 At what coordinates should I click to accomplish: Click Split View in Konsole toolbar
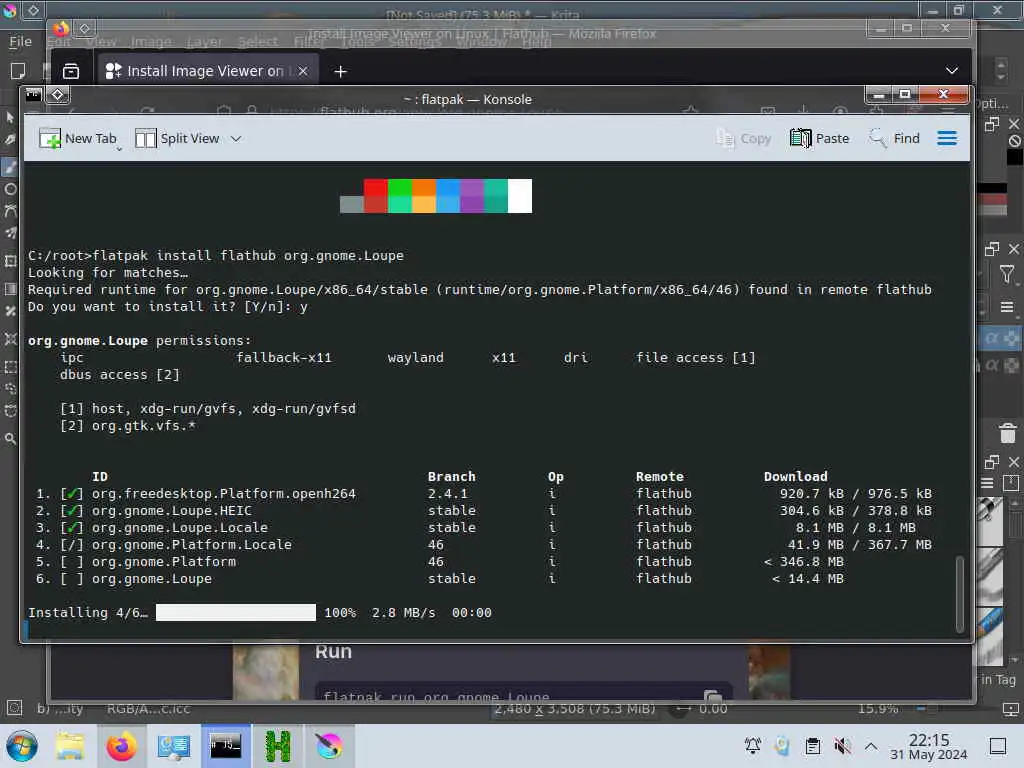[x=178, y=138]
